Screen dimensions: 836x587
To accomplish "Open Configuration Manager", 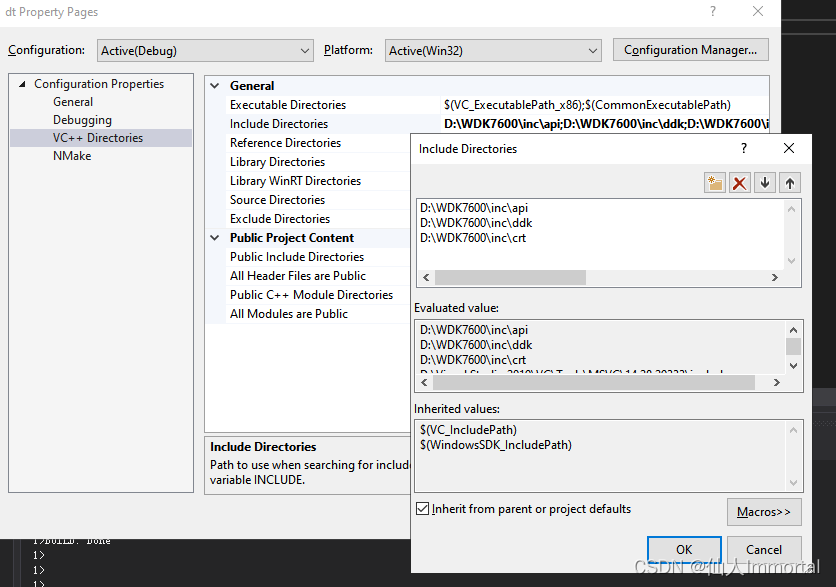I will pos(690,50).
